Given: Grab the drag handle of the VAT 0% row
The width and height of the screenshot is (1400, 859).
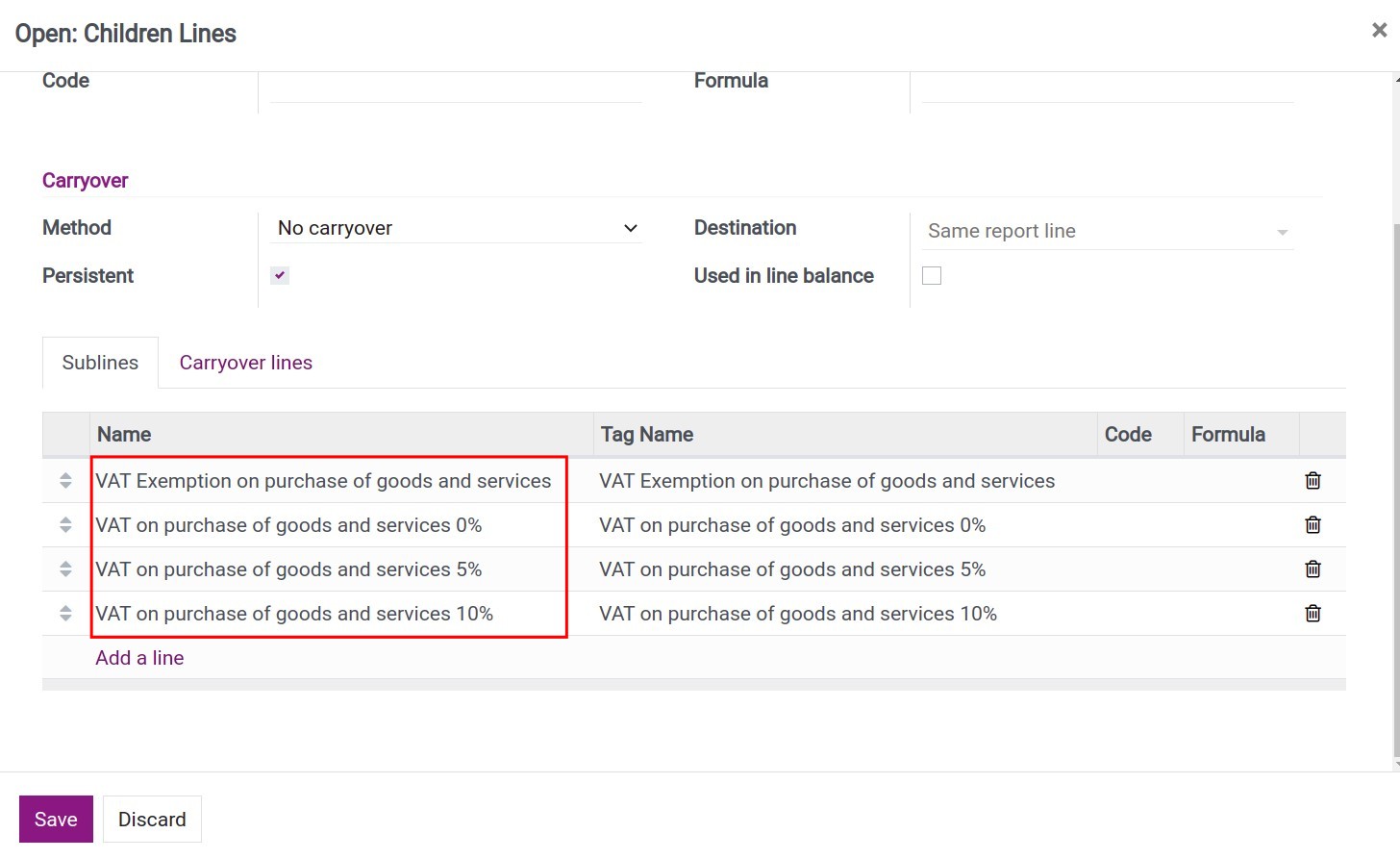Looking at the screenshot, I should [64, 524].
